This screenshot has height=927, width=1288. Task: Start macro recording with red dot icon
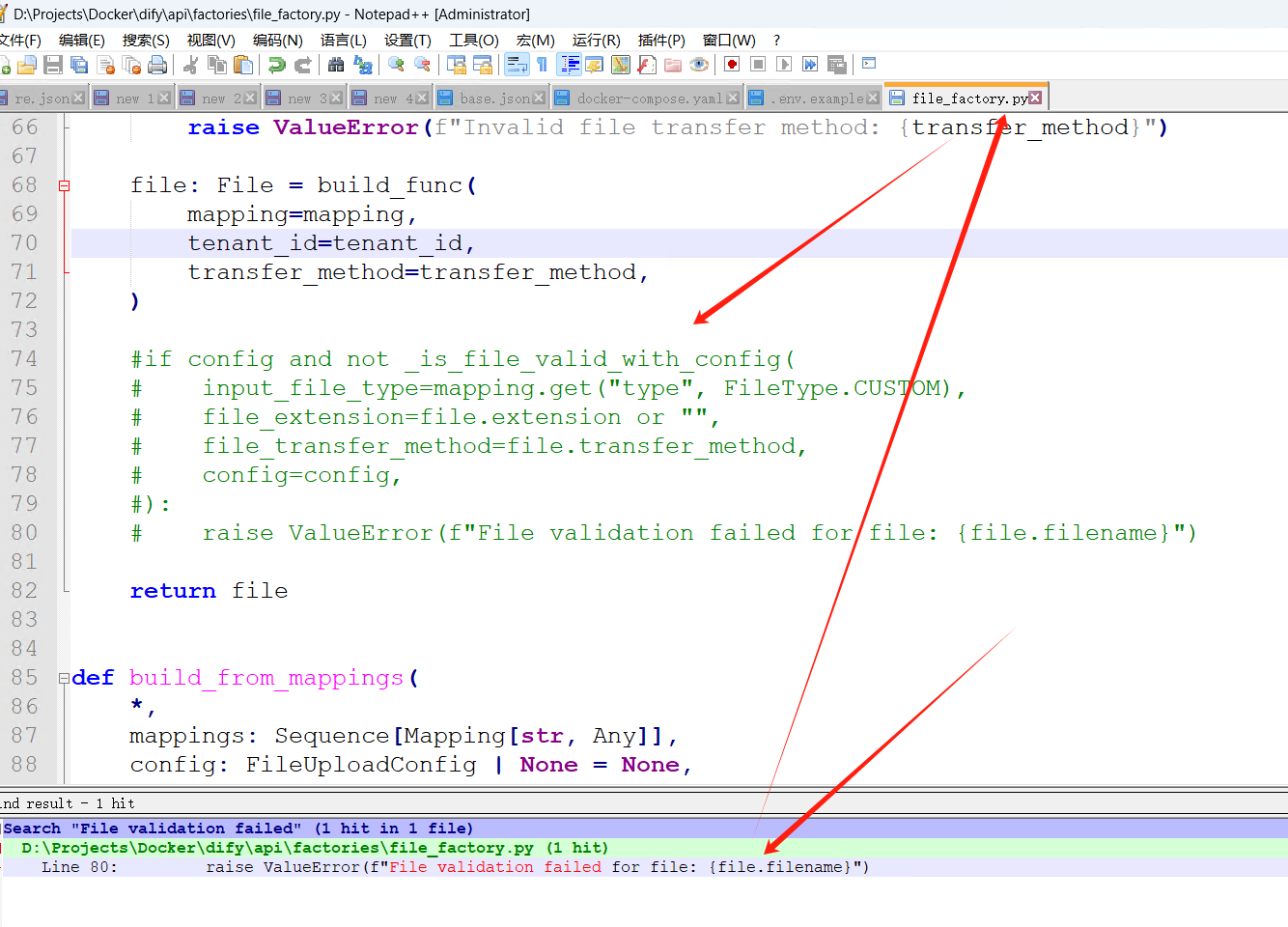732,65
